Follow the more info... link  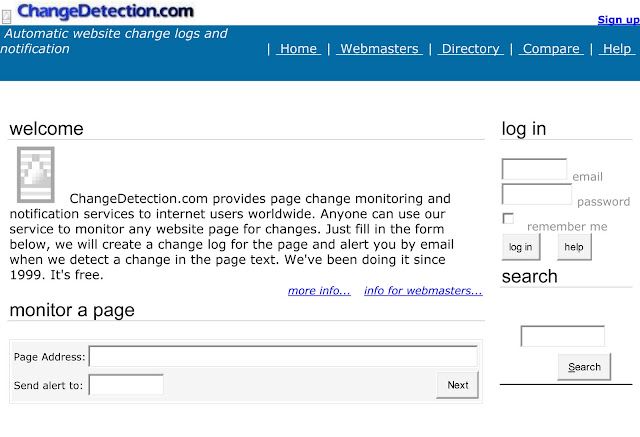[319, 291]
